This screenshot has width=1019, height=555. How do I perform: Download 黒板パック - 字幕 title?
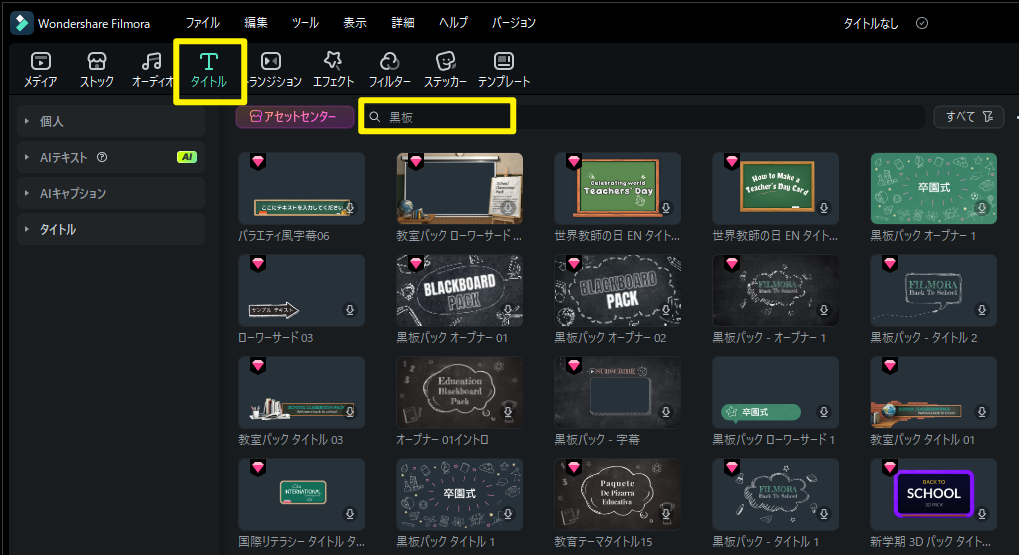[666, 412]
